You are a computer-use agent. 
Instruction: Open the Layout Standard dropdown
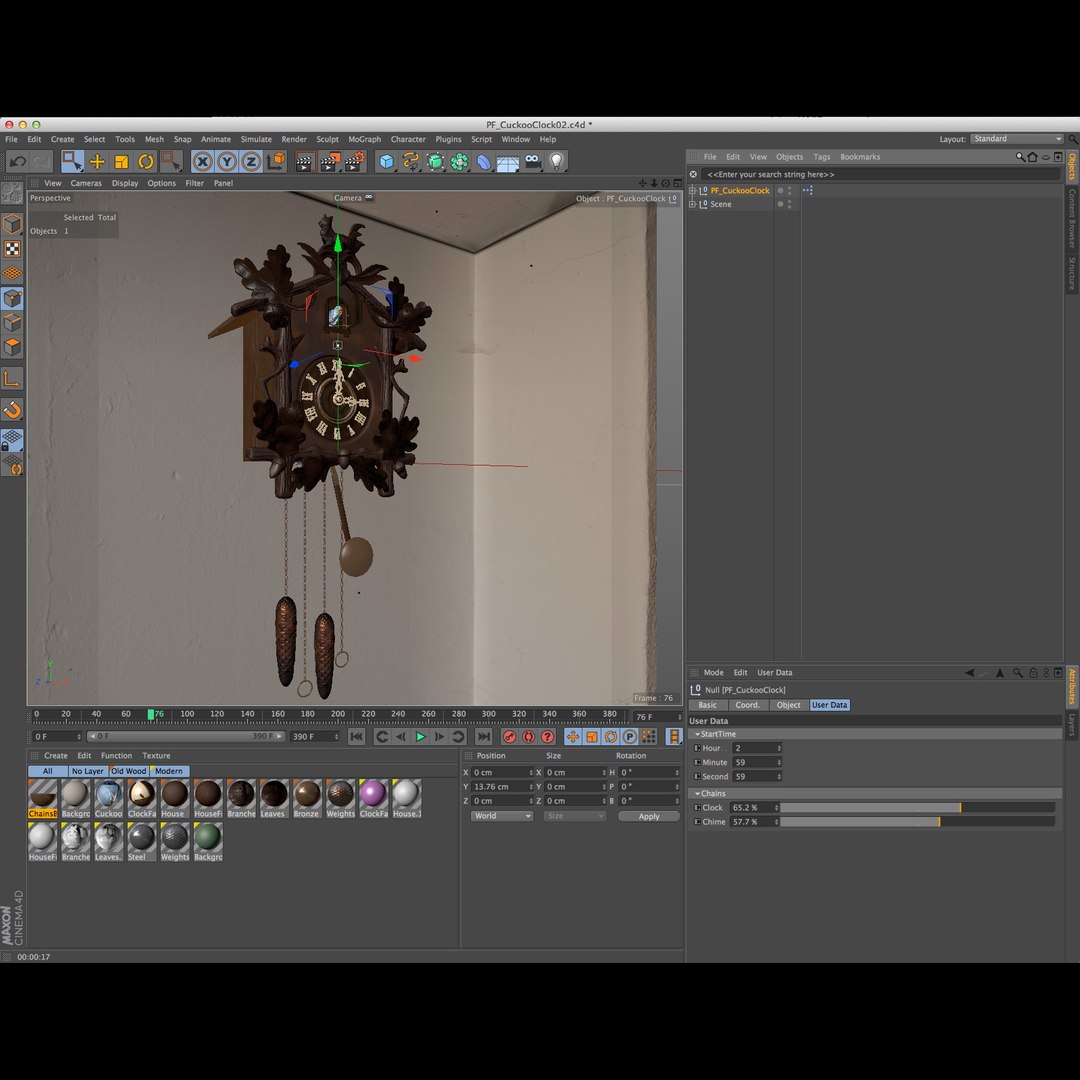pos(1017,139)
